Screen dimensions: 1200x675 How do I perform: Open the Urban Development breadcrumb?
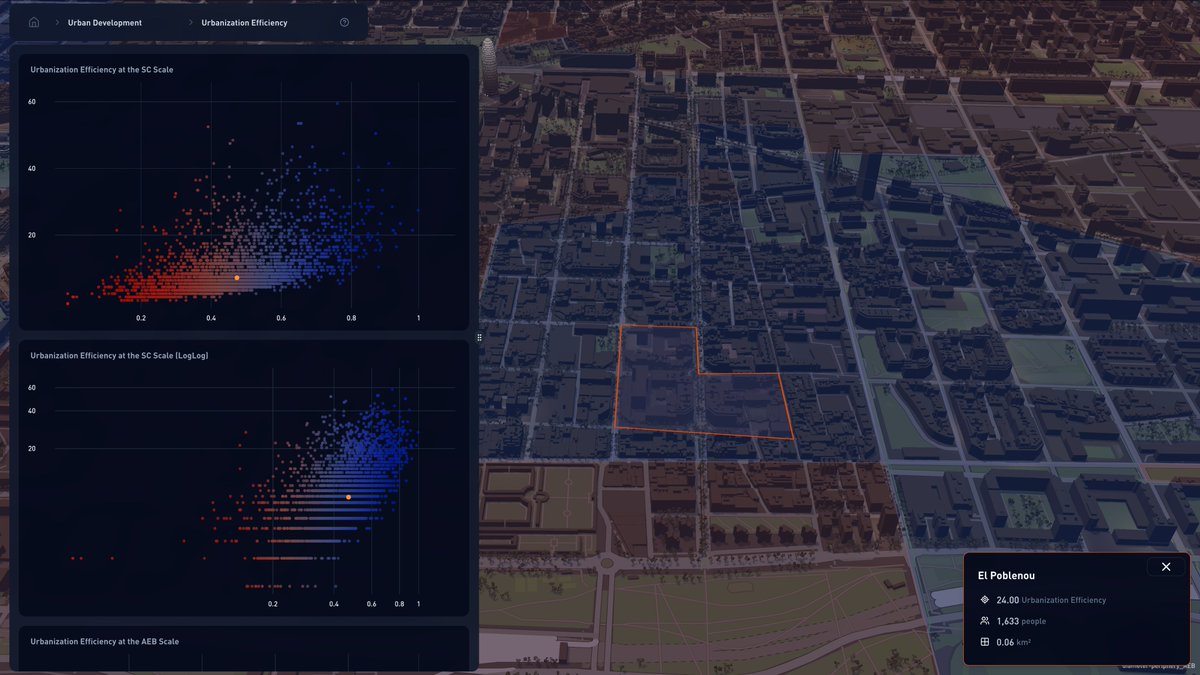pos(105,22)
